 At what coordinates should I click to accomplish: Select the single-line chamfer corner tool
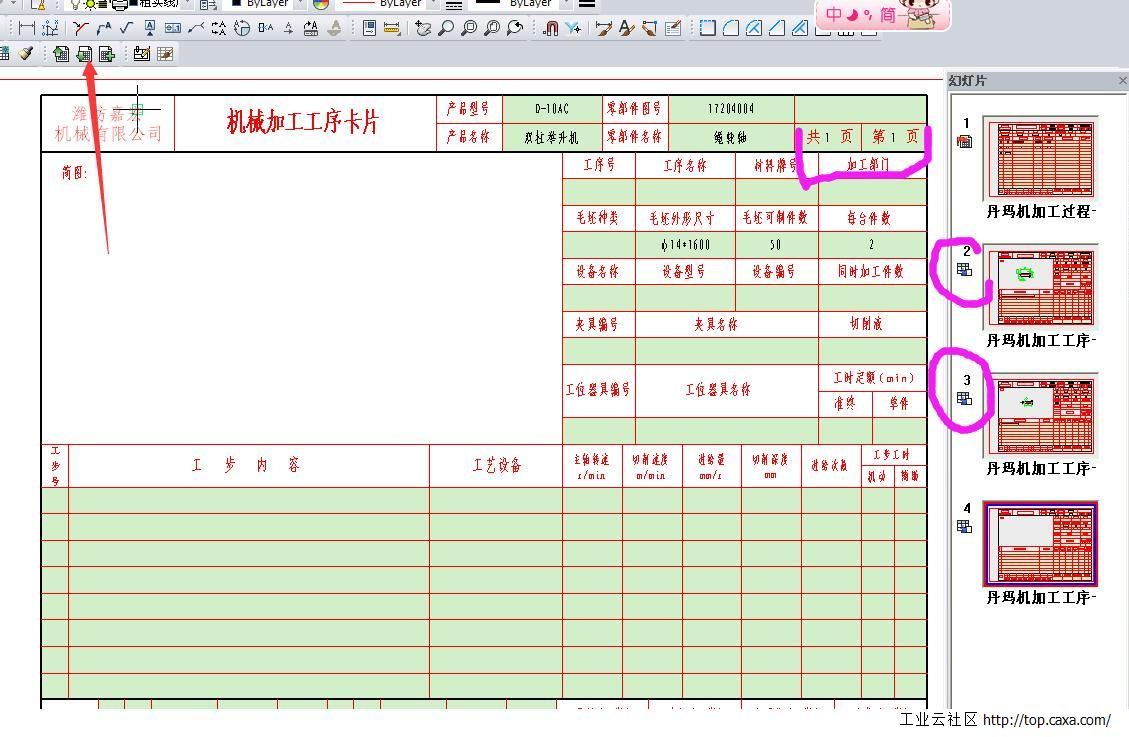[777, 28]
